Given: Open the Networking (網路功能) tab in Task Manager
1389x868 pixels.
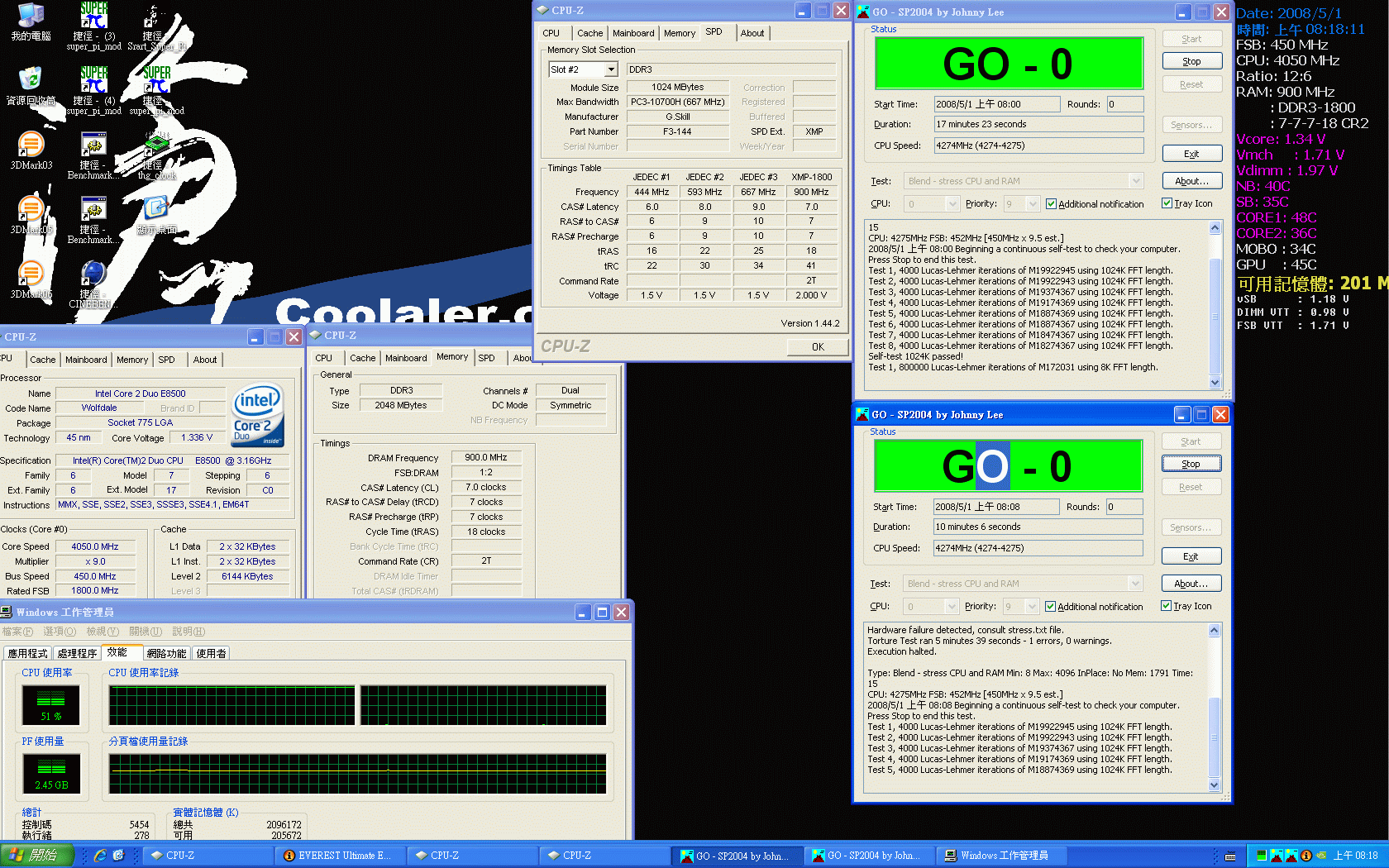Looking at the screenshot, I should pos(166,653).
